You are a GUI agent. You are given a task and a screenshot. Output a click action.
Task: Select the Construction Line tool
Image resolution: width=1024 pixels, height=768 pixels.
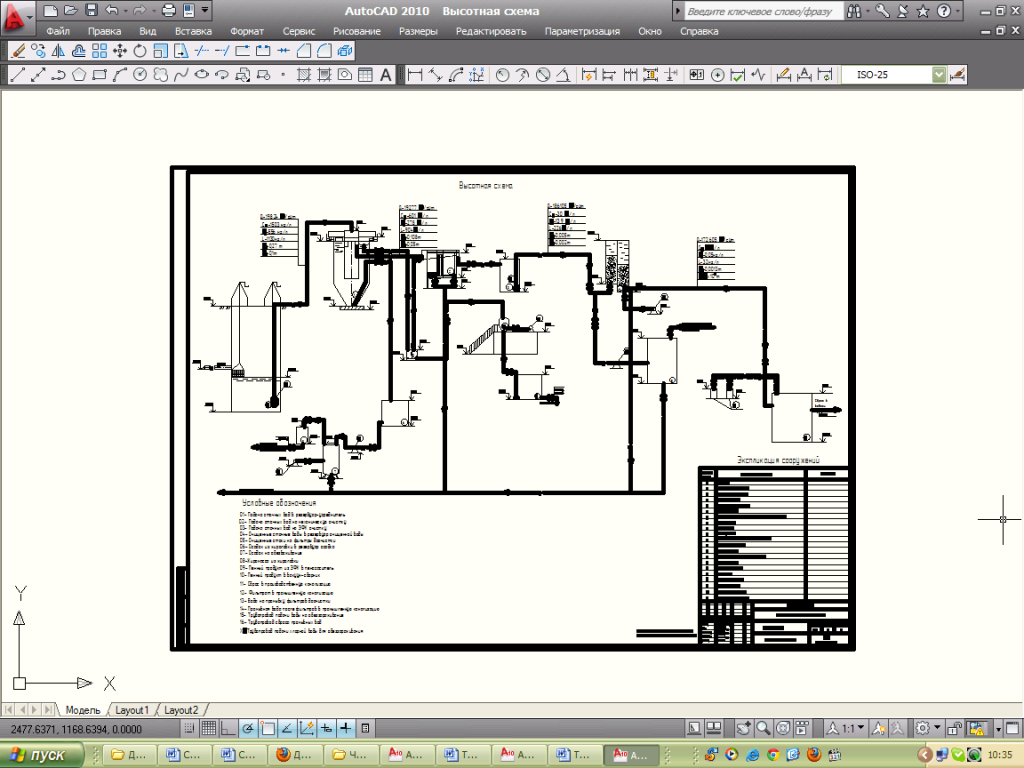[x=39, y=75]
